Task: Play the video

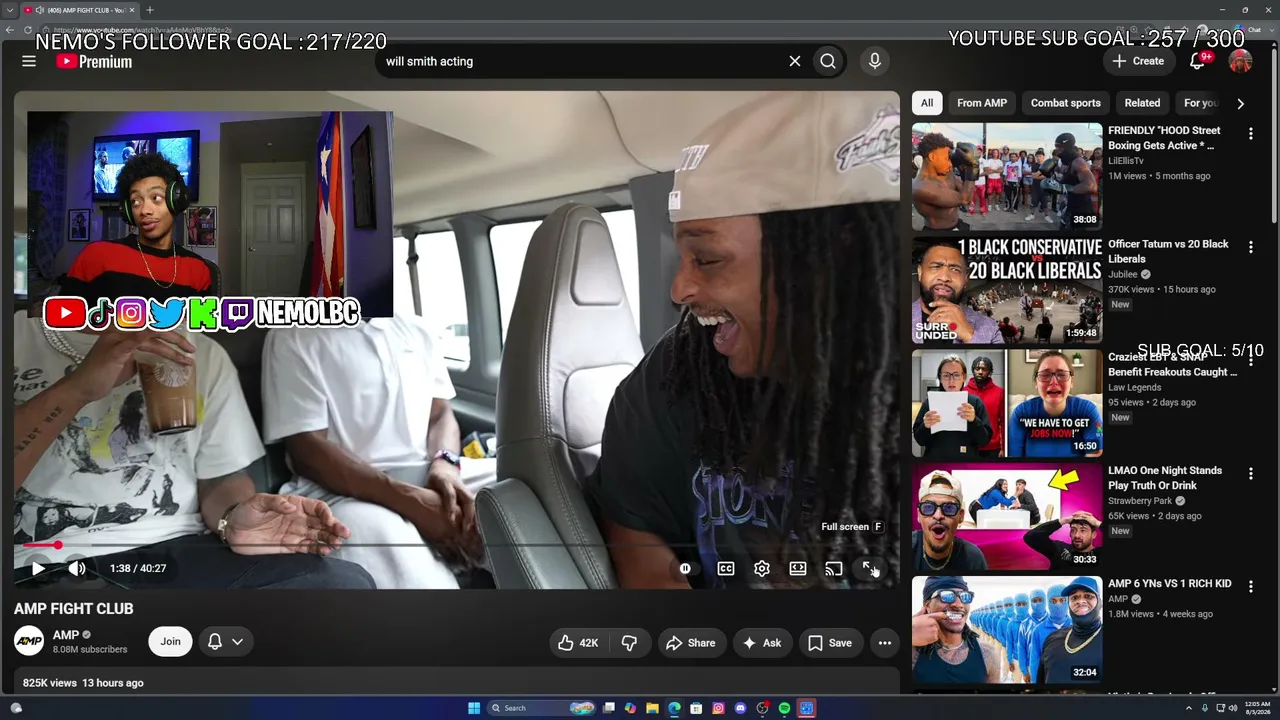Action: (38, 568)
